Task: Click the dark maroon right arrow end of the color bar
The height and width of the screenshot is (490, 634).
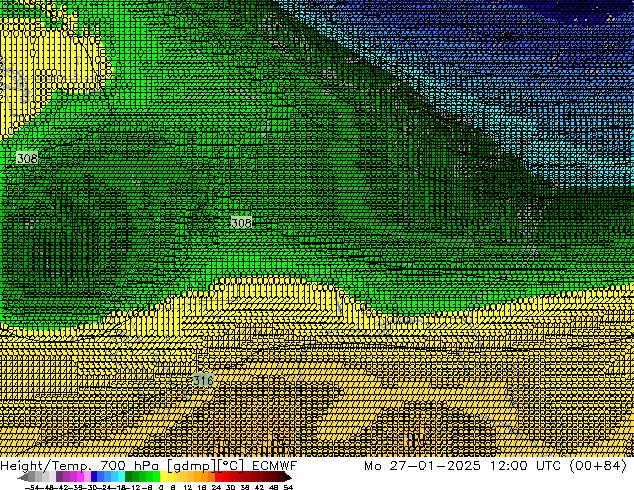Action: [x=287, y=478]
